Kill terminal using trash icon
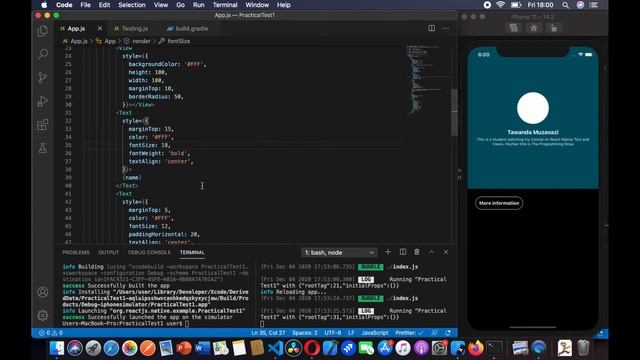This screenshot has height=360, width=640. 417,252
